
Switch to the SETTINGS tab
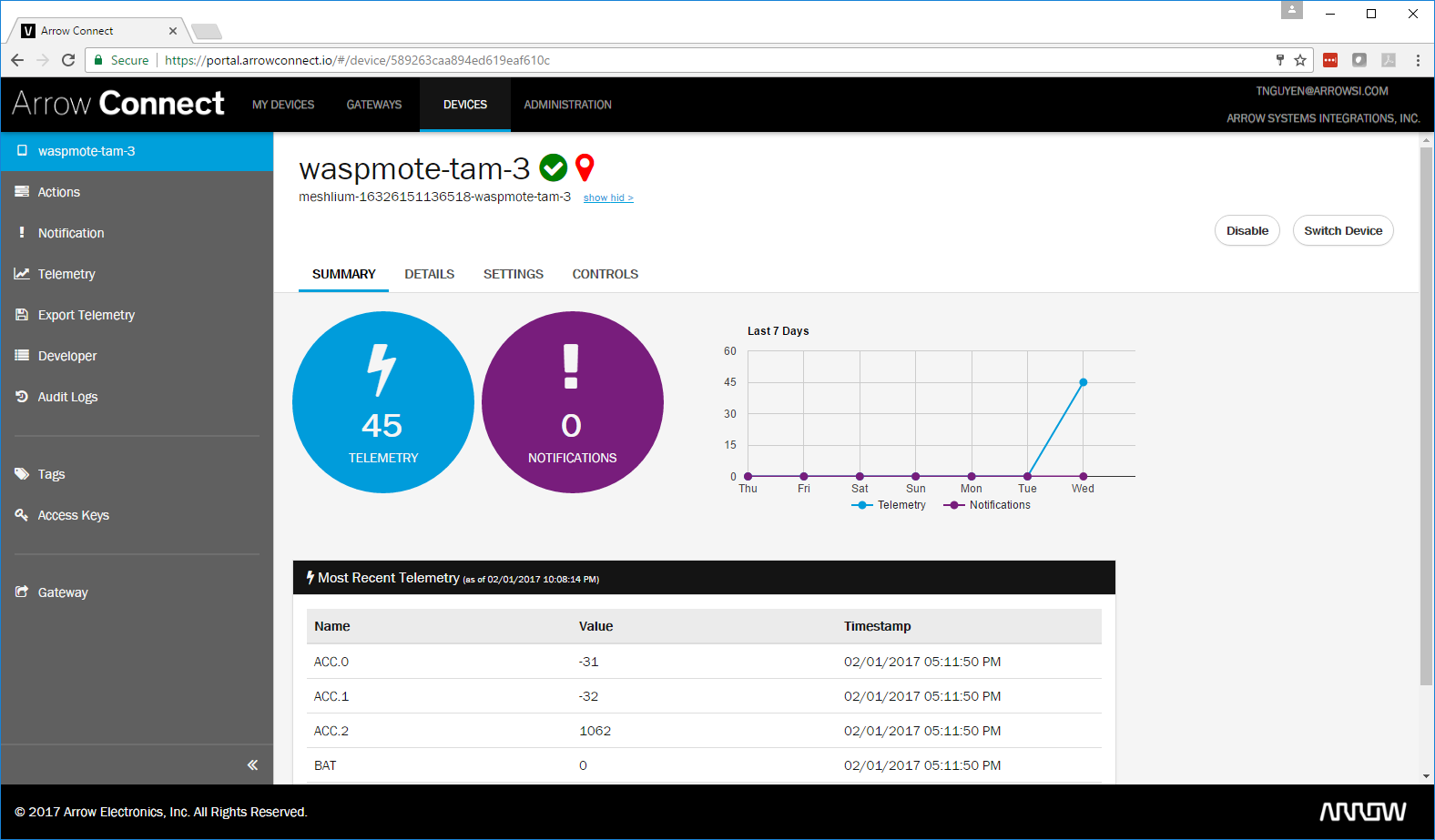(x=513, y=274)
